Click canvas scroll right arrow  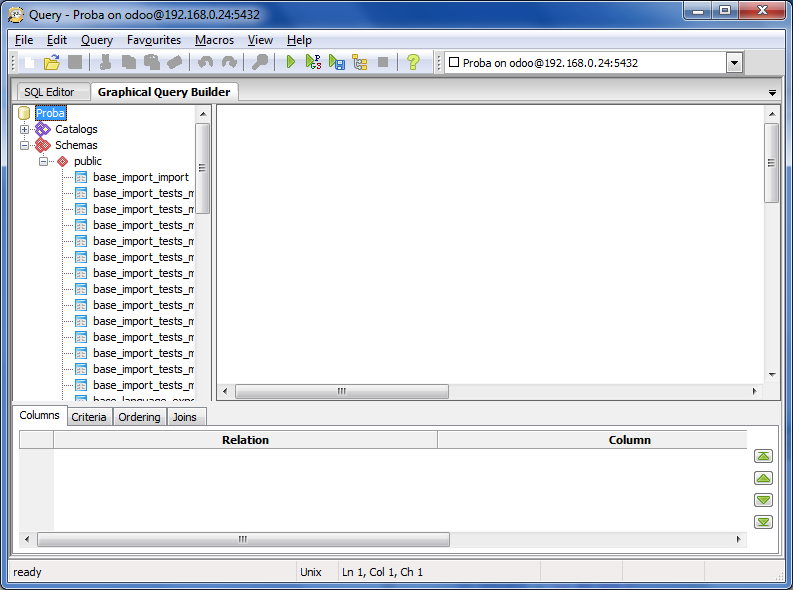click(x=755, y=391)
